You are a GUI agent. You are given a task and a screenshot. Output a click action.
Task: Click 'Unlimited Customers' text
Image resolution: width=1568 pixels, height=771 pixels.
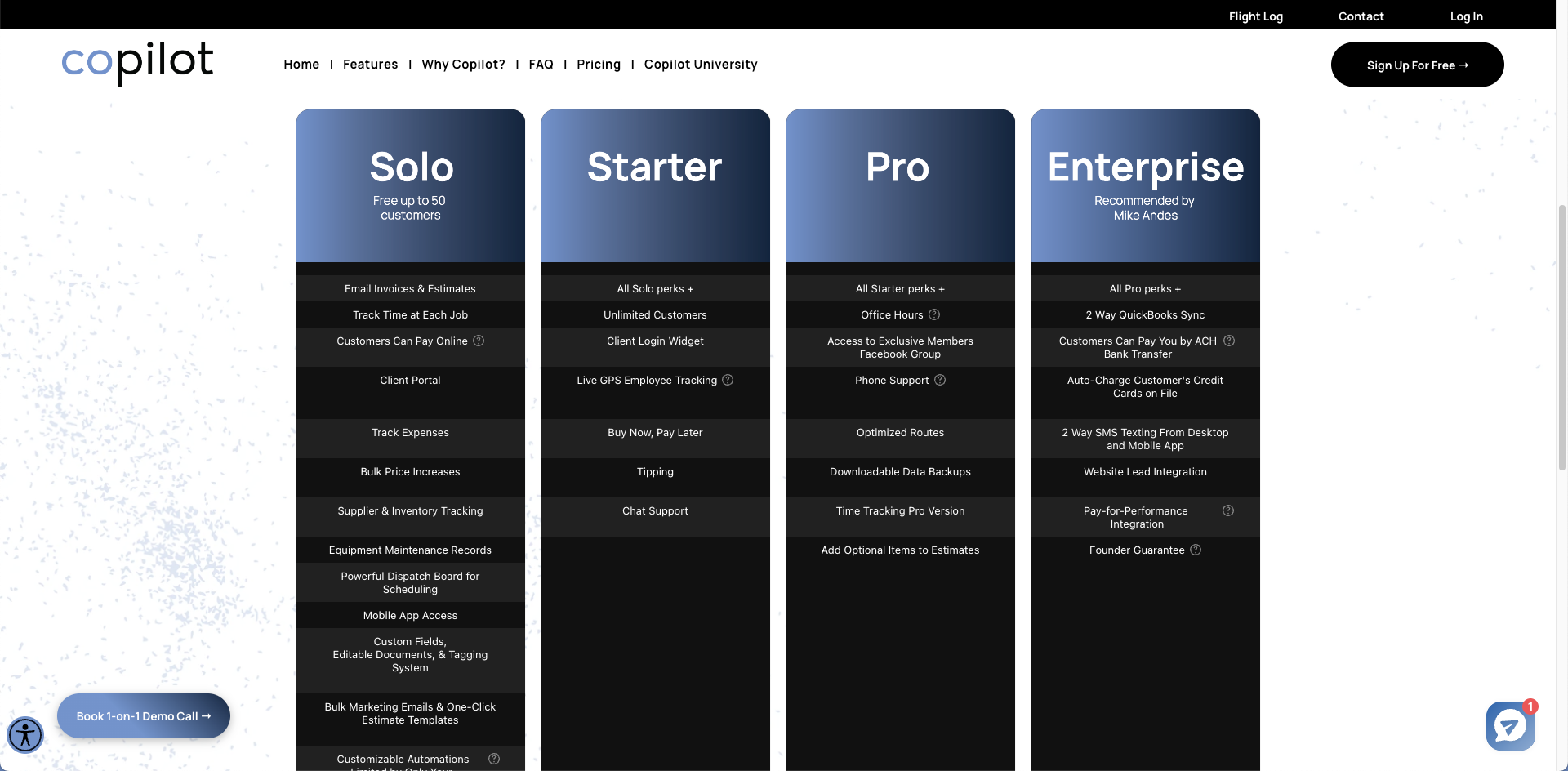[656, 314]
